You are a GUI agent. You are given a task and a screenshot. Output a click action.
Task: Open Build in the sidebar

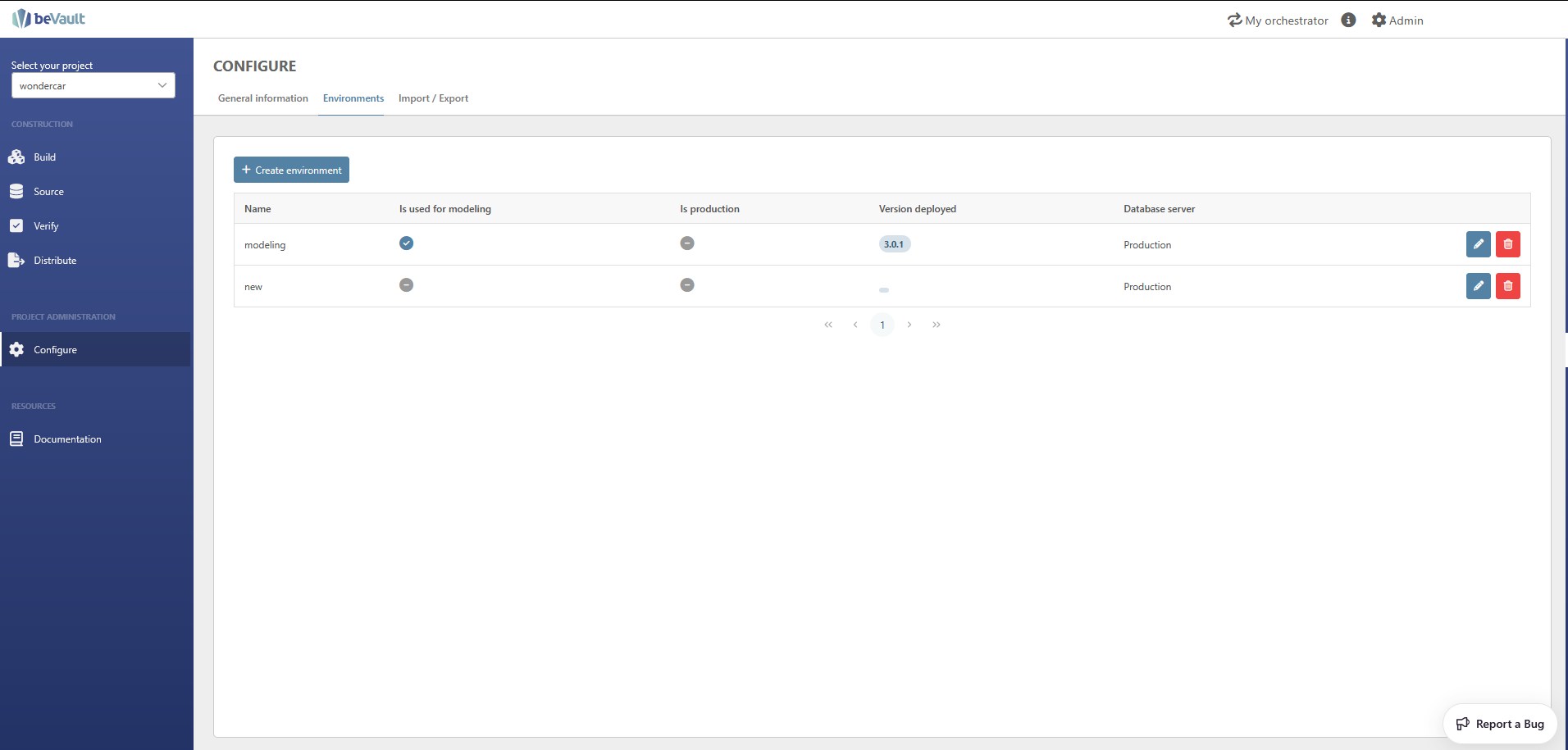coord(44,157)
